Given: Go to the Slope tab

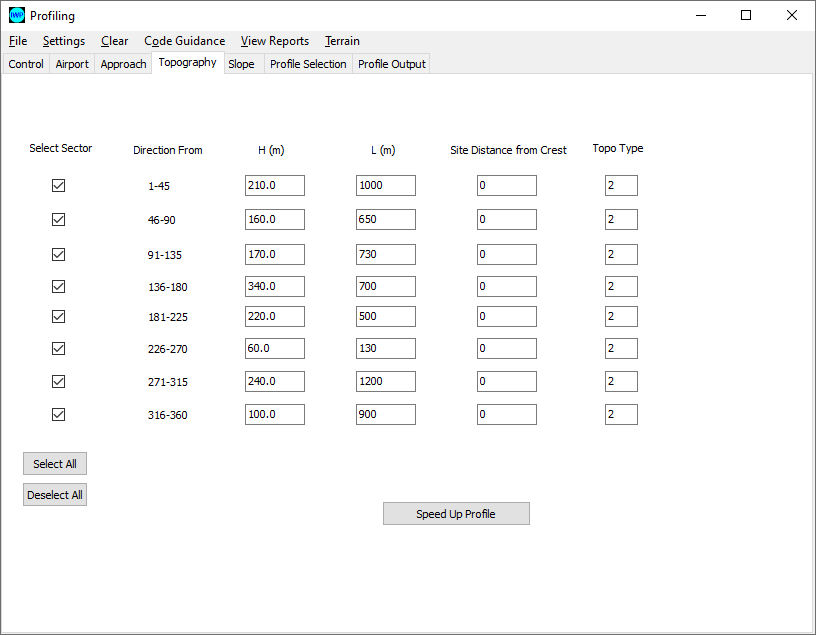Looking at the screenshot, I should point(241,64).
